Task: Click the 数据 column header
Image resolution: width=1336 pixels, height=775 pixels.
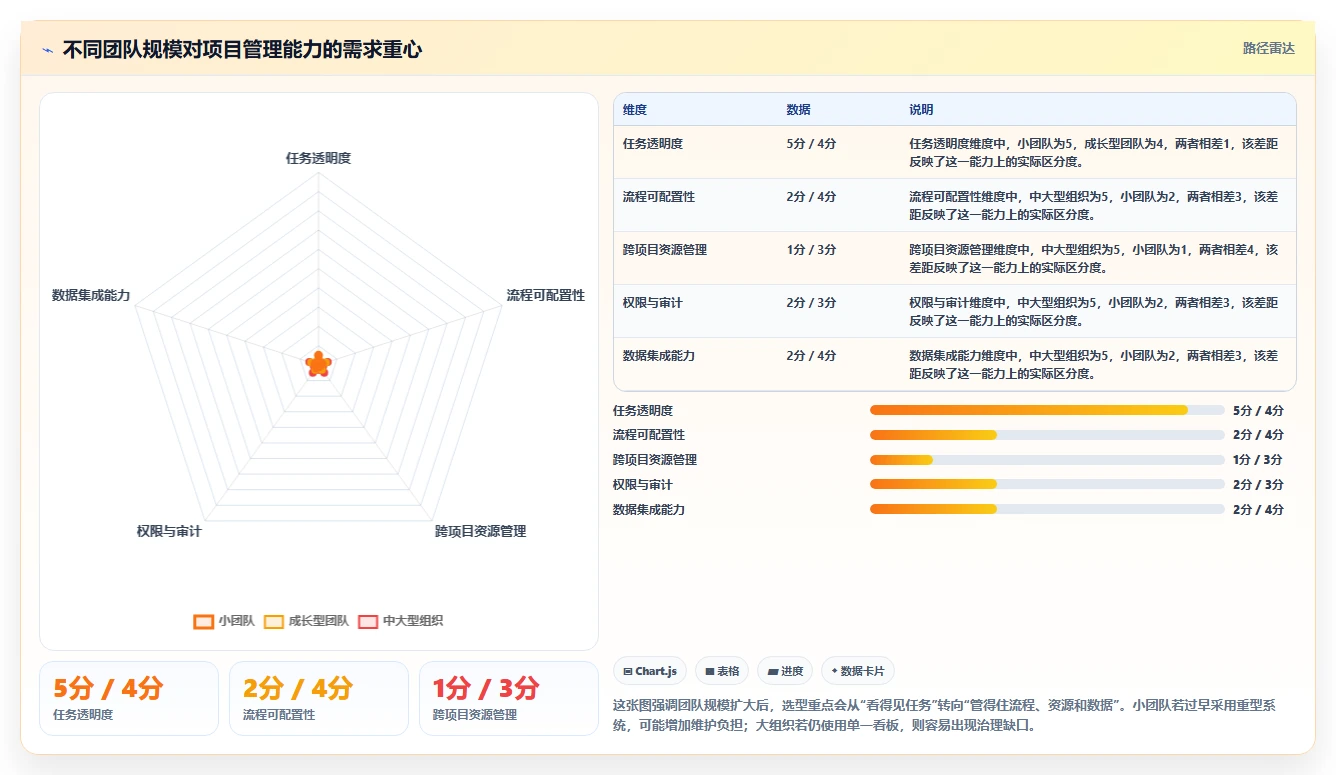Action: [x=798, y=110]
